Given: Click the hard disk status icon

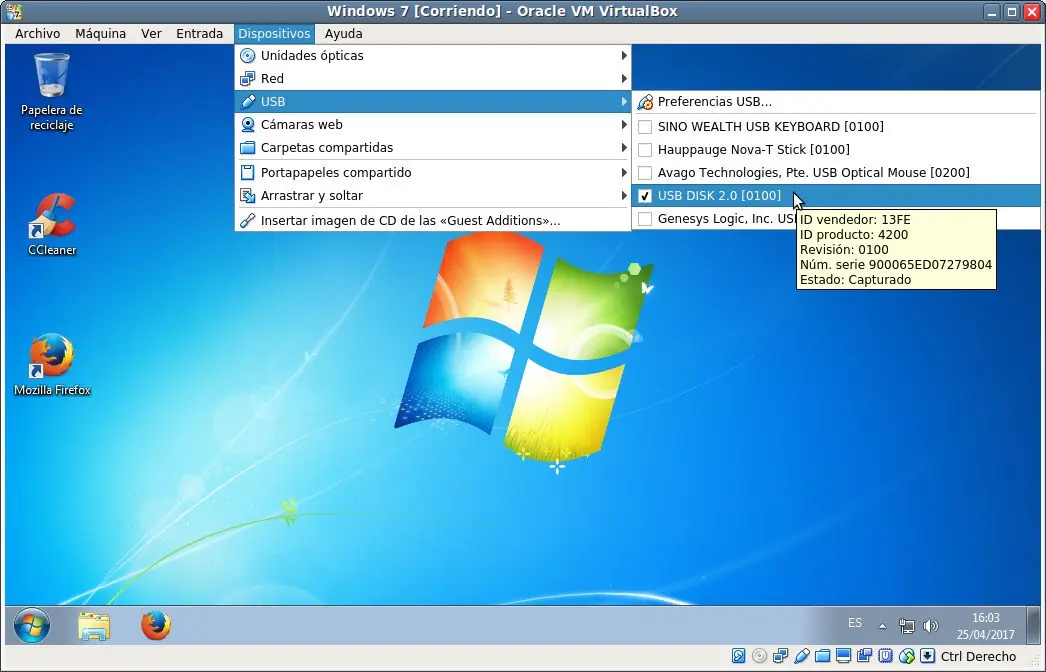Looking at the screenshot, I should point(738,656).
